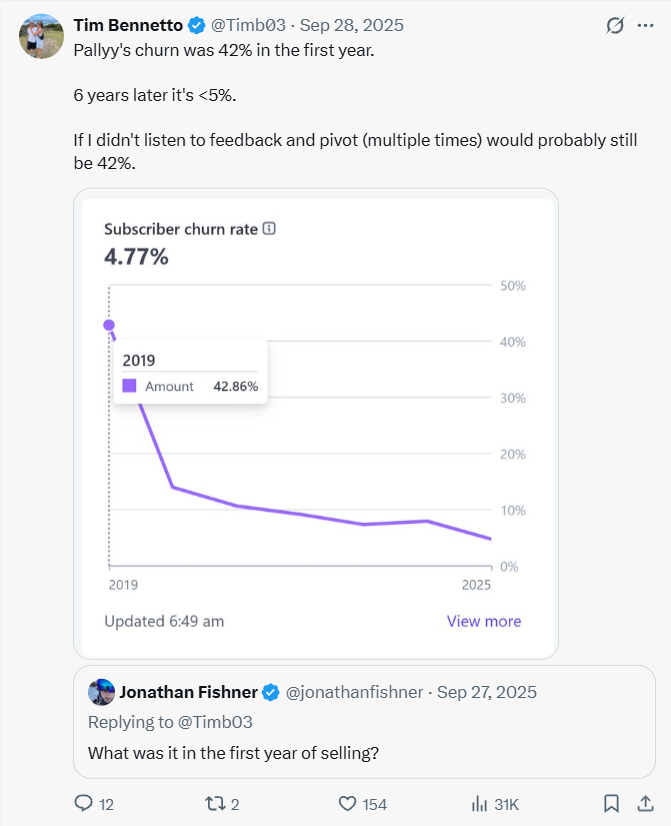Click the purple Amount legend swatch

[129, 386]
